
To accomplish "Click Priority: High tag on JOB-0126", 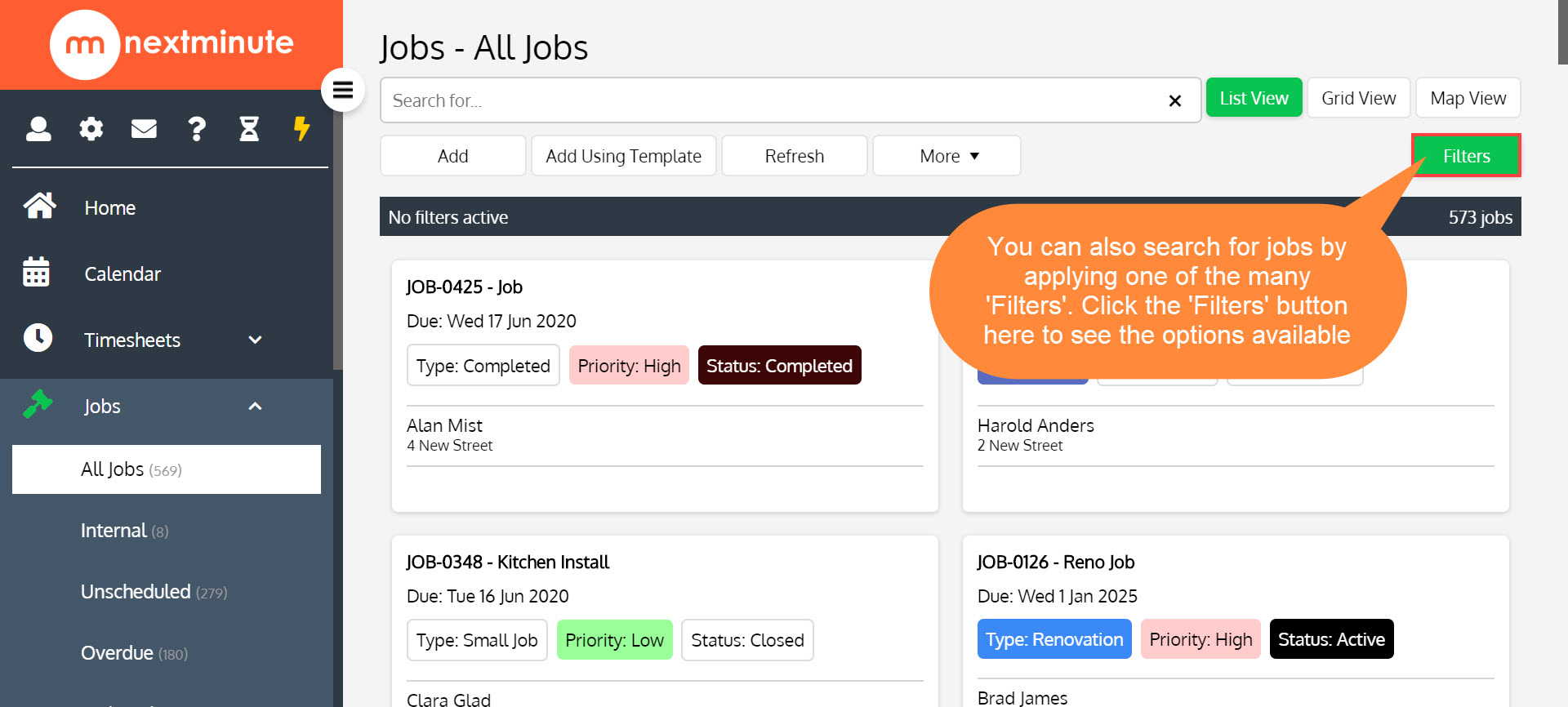I will click(x=1201, y=639).
